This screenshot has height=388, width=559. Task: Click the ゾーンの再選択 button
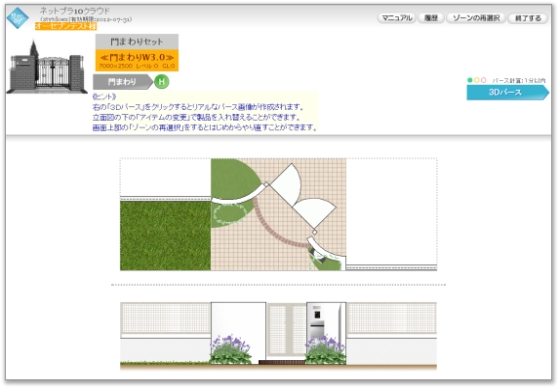[x=476, y=18]
